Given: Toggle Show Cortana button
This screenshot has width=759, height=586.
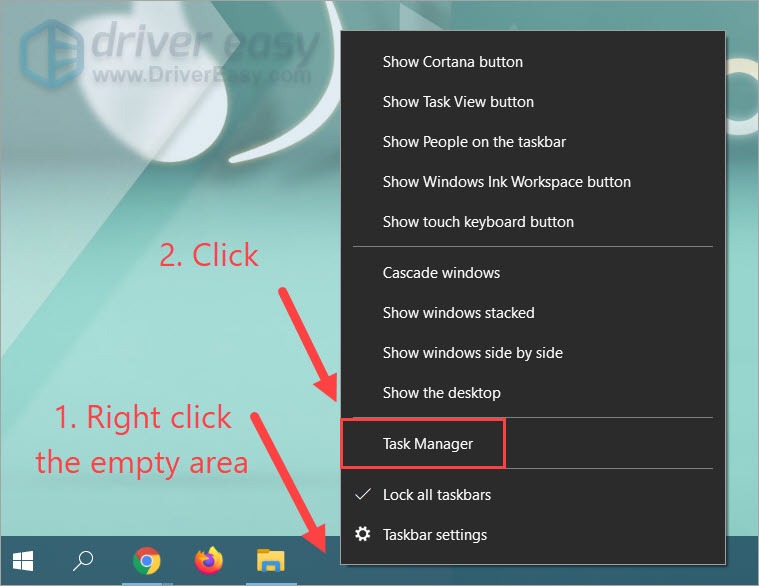Looking at the screenshot, I should coord(452,62).
